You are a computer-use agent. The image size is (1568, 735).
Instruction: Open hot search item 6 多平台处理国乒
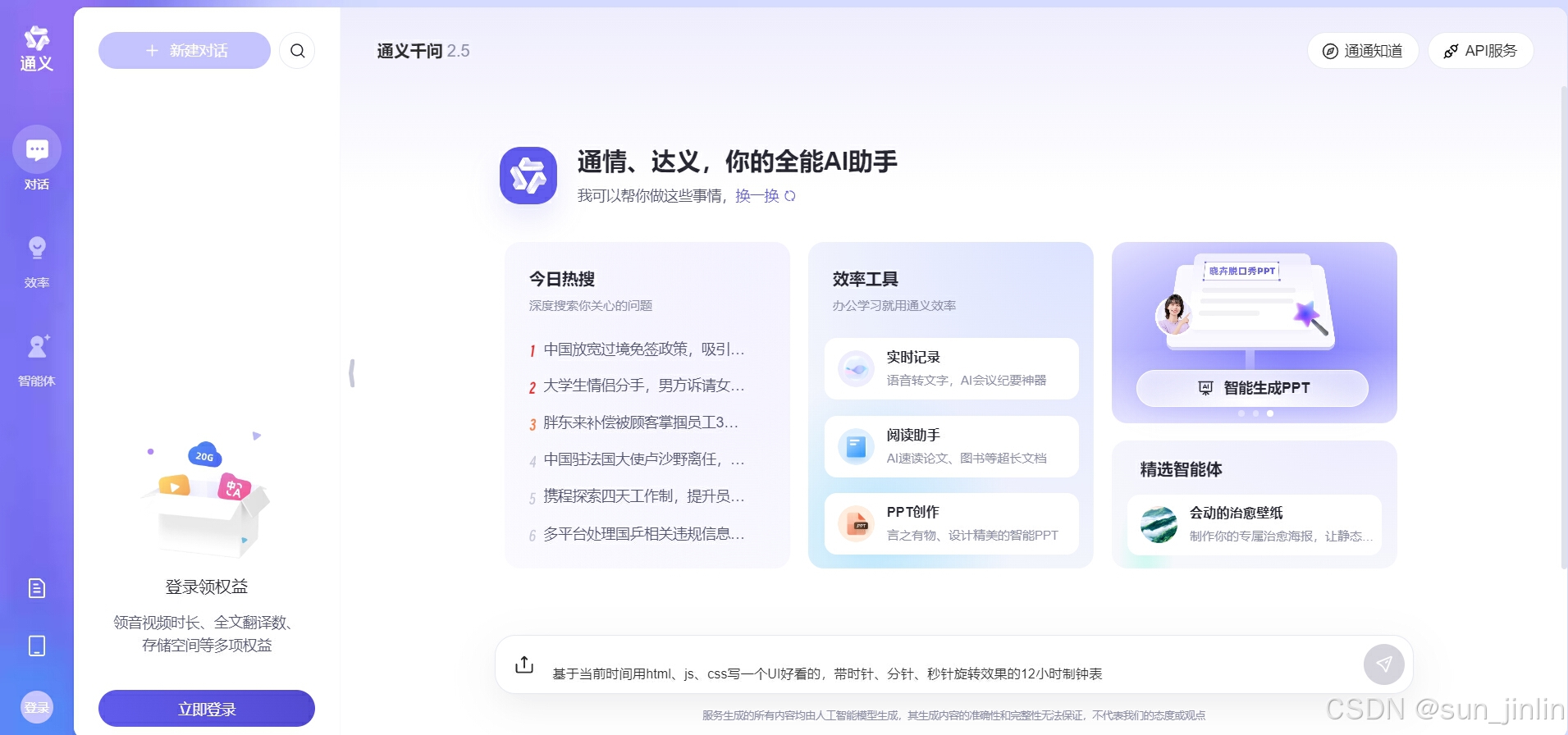coord(638,534)
